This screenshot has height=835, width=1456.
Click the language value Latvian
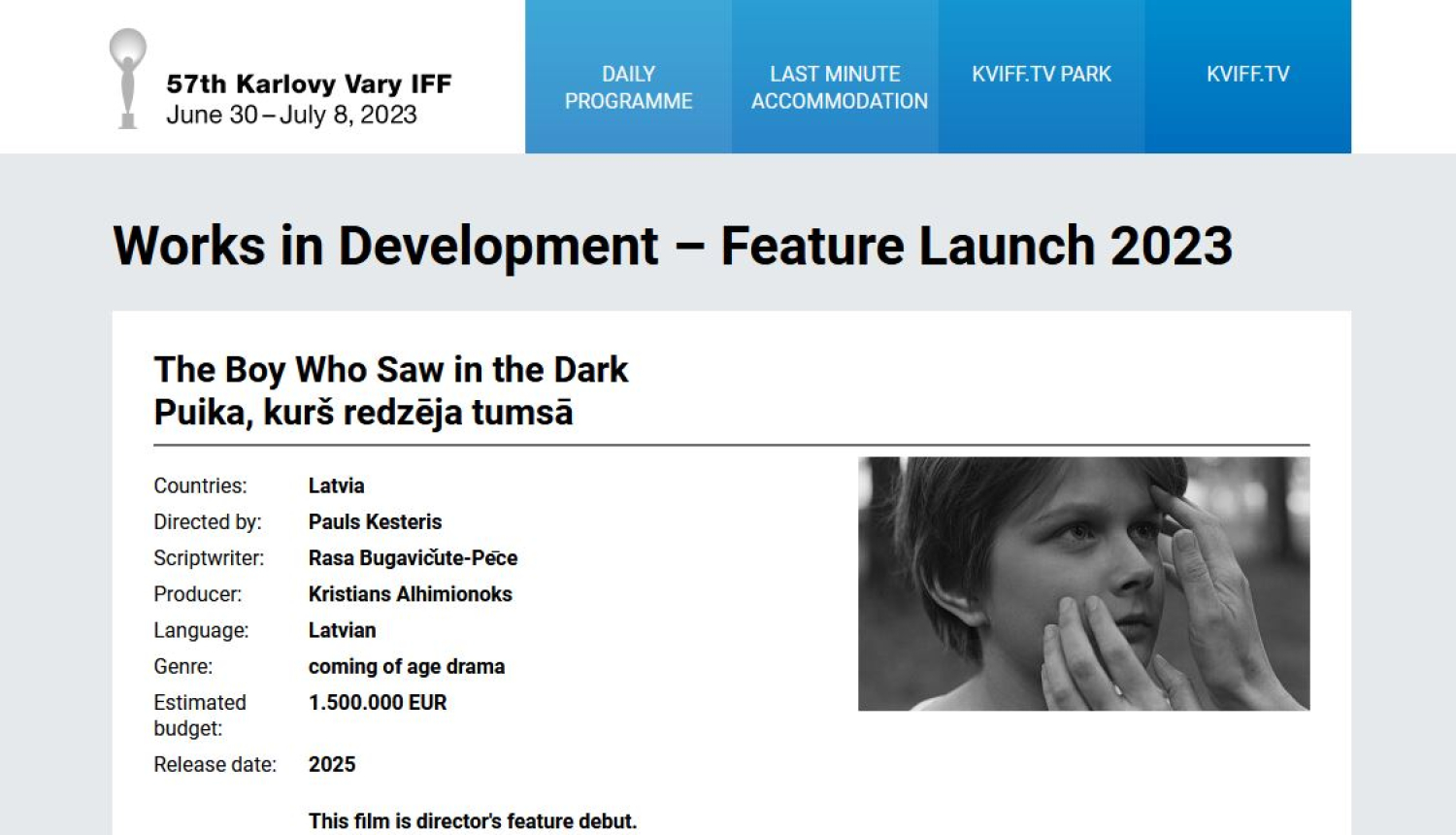point(342,630)
